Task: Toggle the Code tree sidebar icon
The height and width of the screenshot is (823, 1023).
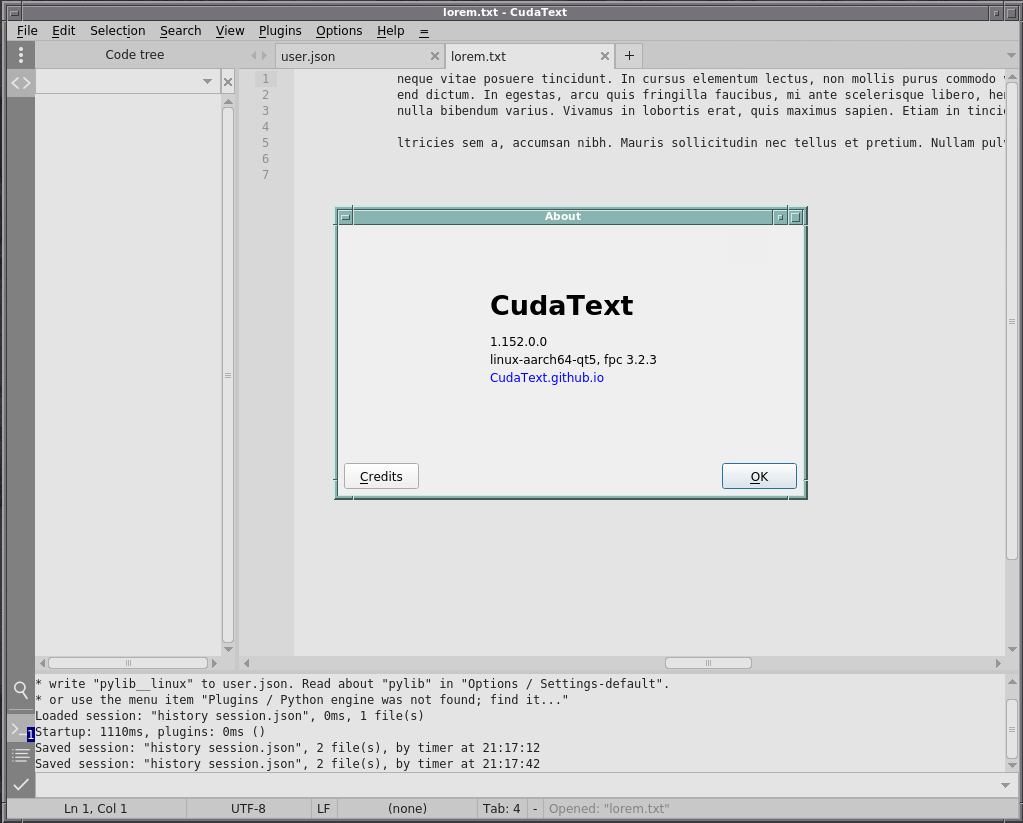Action: 20,83
